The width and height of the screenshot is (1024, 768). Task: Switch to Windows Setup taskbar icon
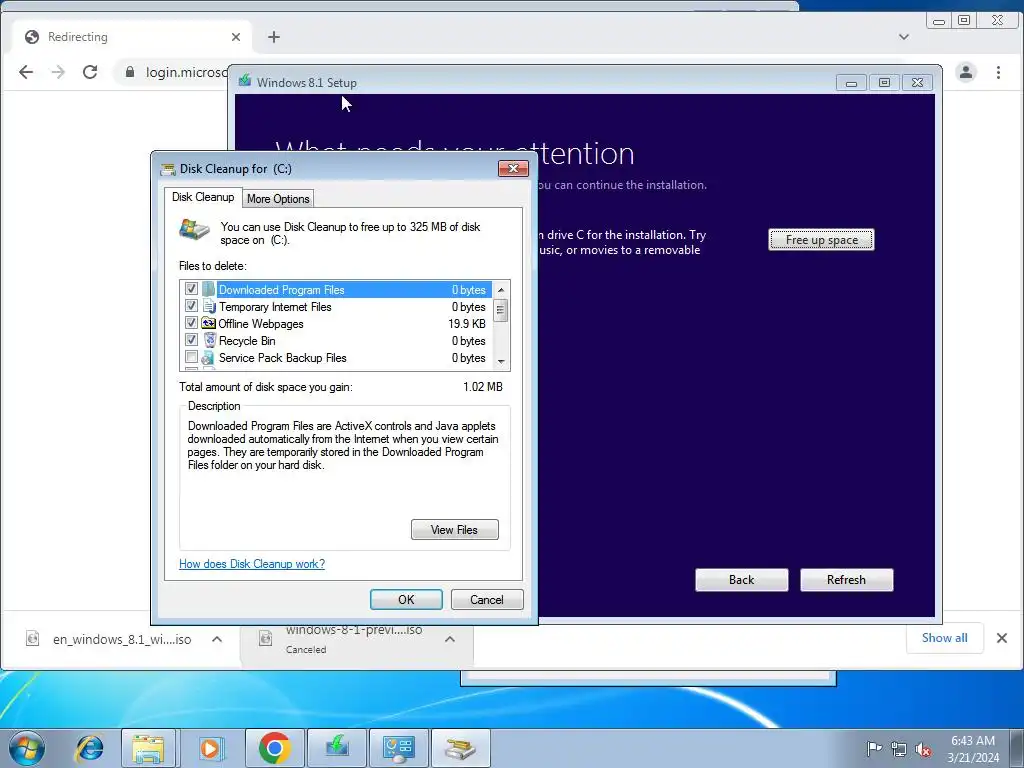click(x=337, y=748)
